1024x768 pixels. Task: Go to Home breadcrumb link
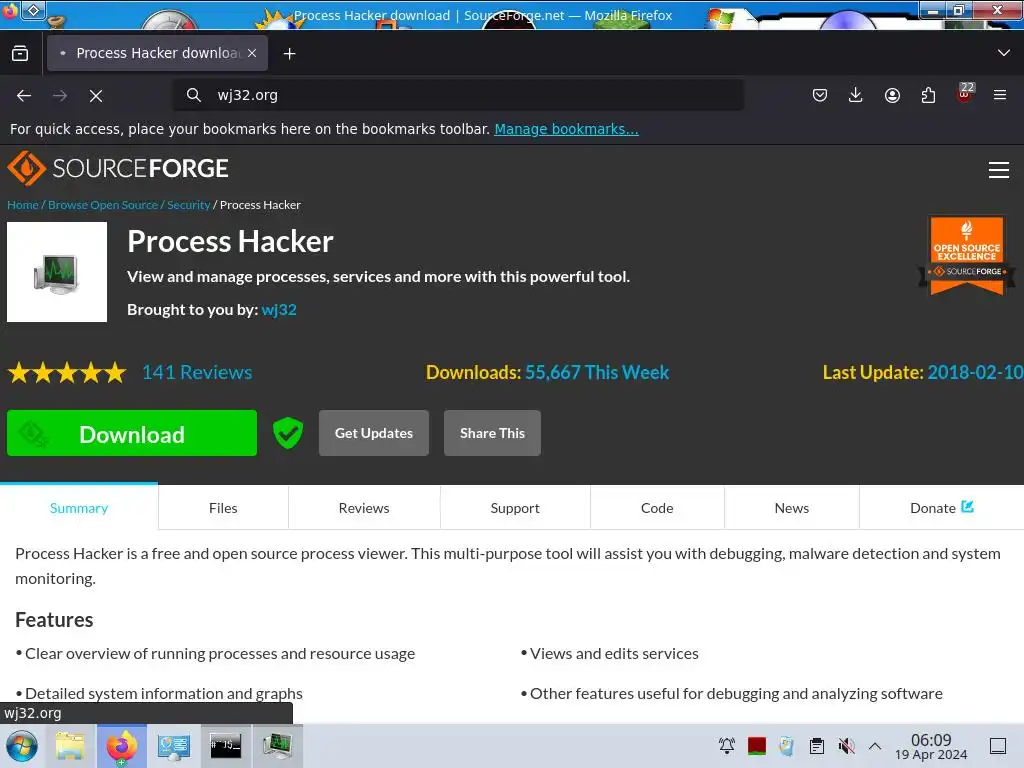[x=23, y=205]
